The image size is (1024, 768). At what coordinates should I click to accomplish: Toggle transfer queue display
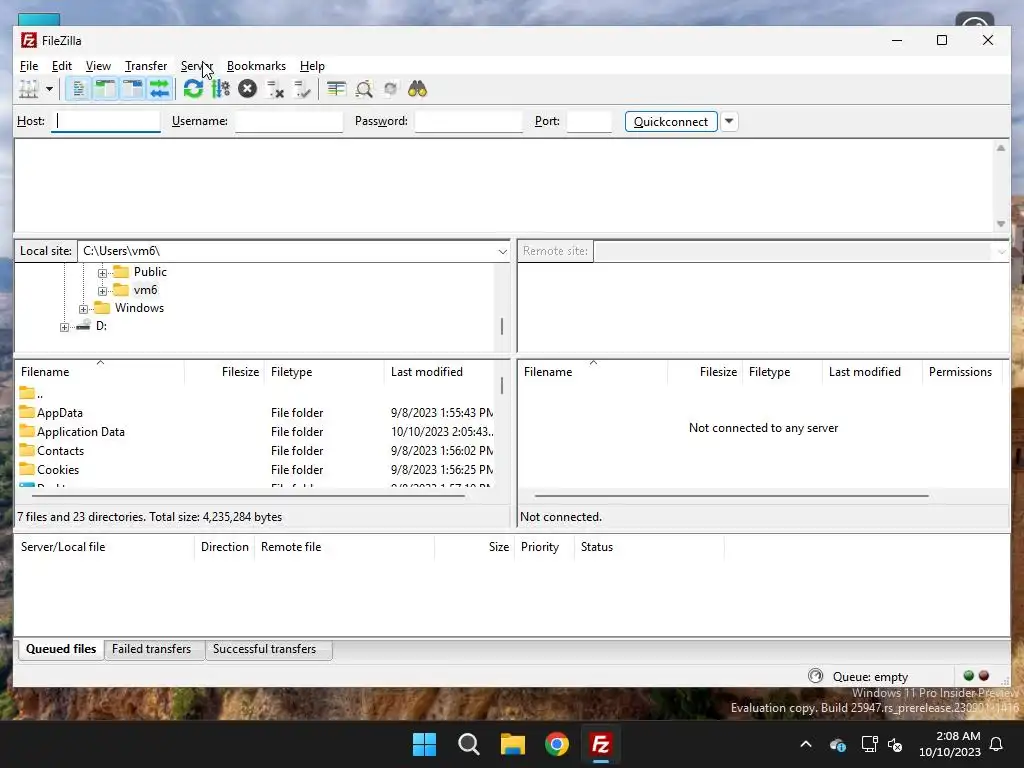click(x=159, y=89)
